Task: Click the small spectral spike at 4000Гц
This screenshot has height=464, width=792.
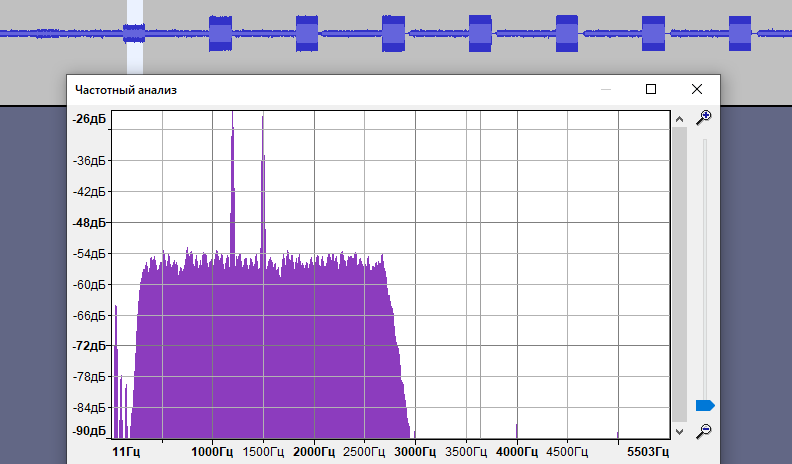Action: pyautogui.click(x=517, y=426)
